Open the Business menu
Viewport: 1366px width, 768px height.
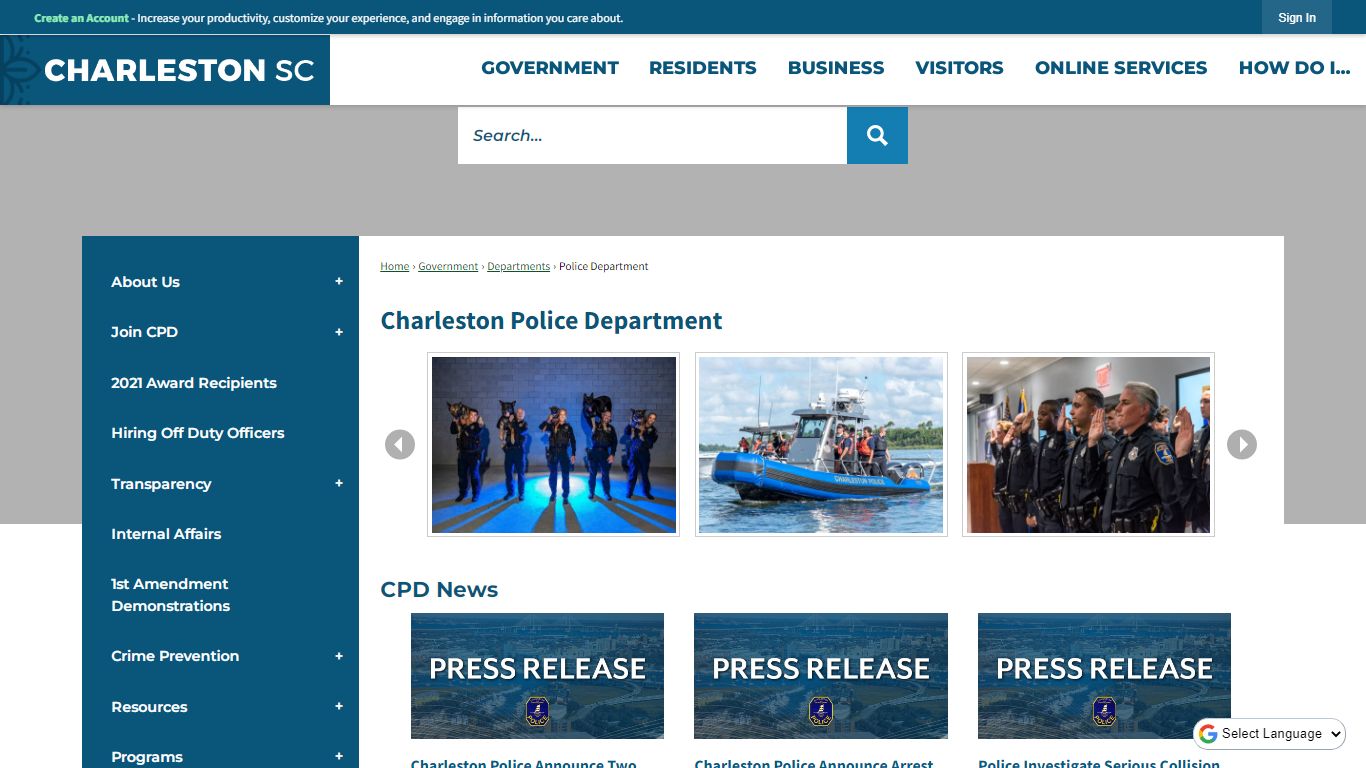click(836, 68)
